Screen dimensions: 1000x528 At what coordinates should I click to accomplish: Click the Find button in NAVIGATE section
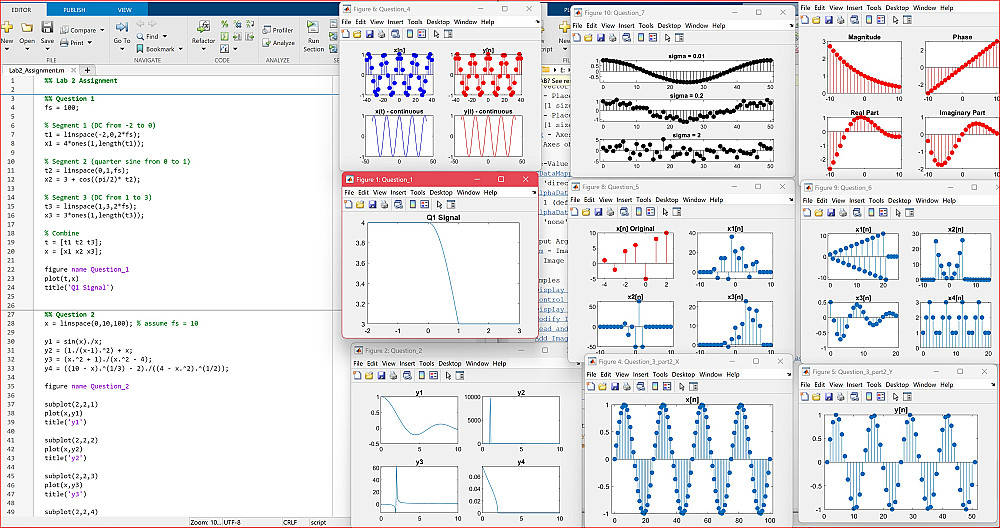[148, 36]
